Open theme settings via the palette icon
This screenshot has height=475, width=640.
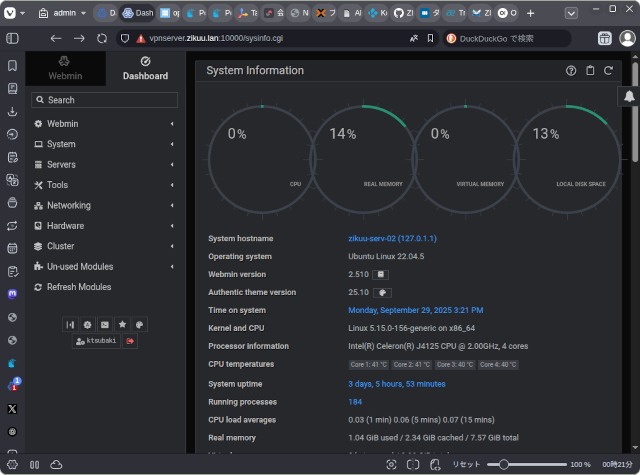140,324
